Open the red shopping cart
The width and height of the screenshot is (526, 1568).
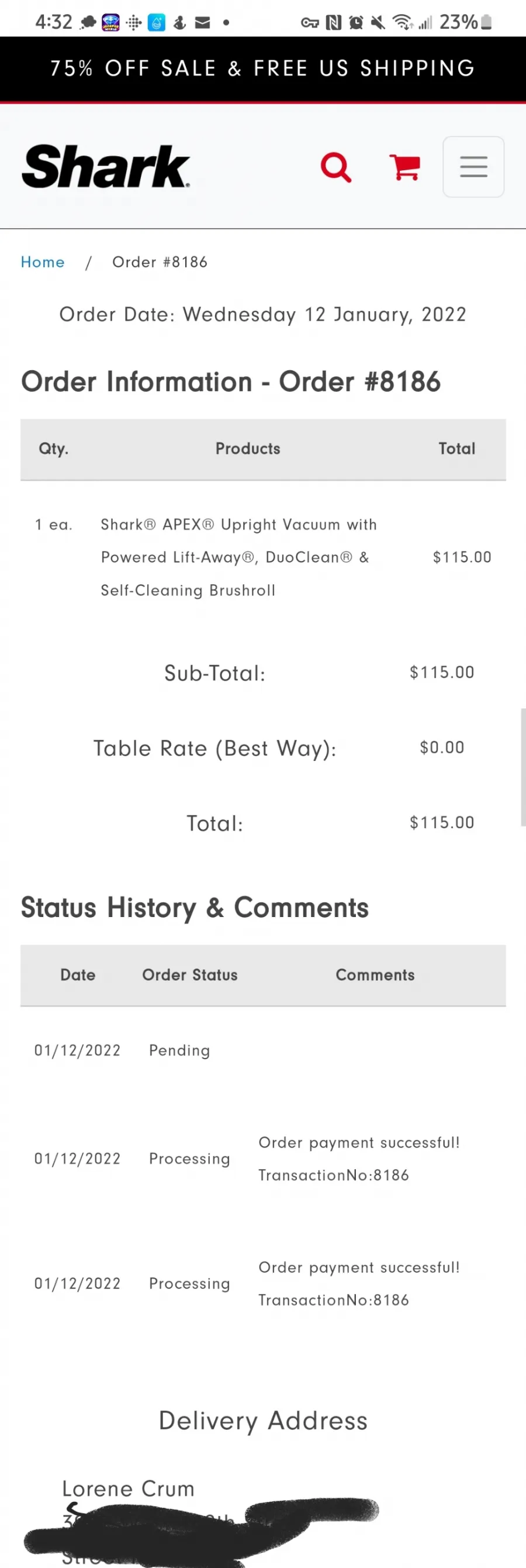[404, 167]
